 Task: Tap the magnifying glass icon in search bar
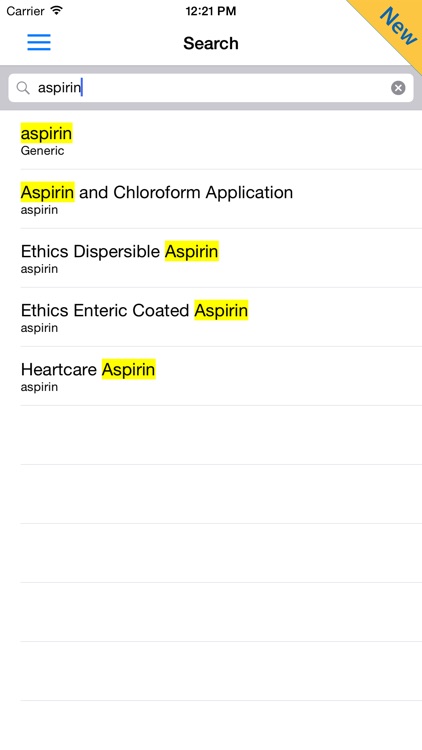(23, 88)
